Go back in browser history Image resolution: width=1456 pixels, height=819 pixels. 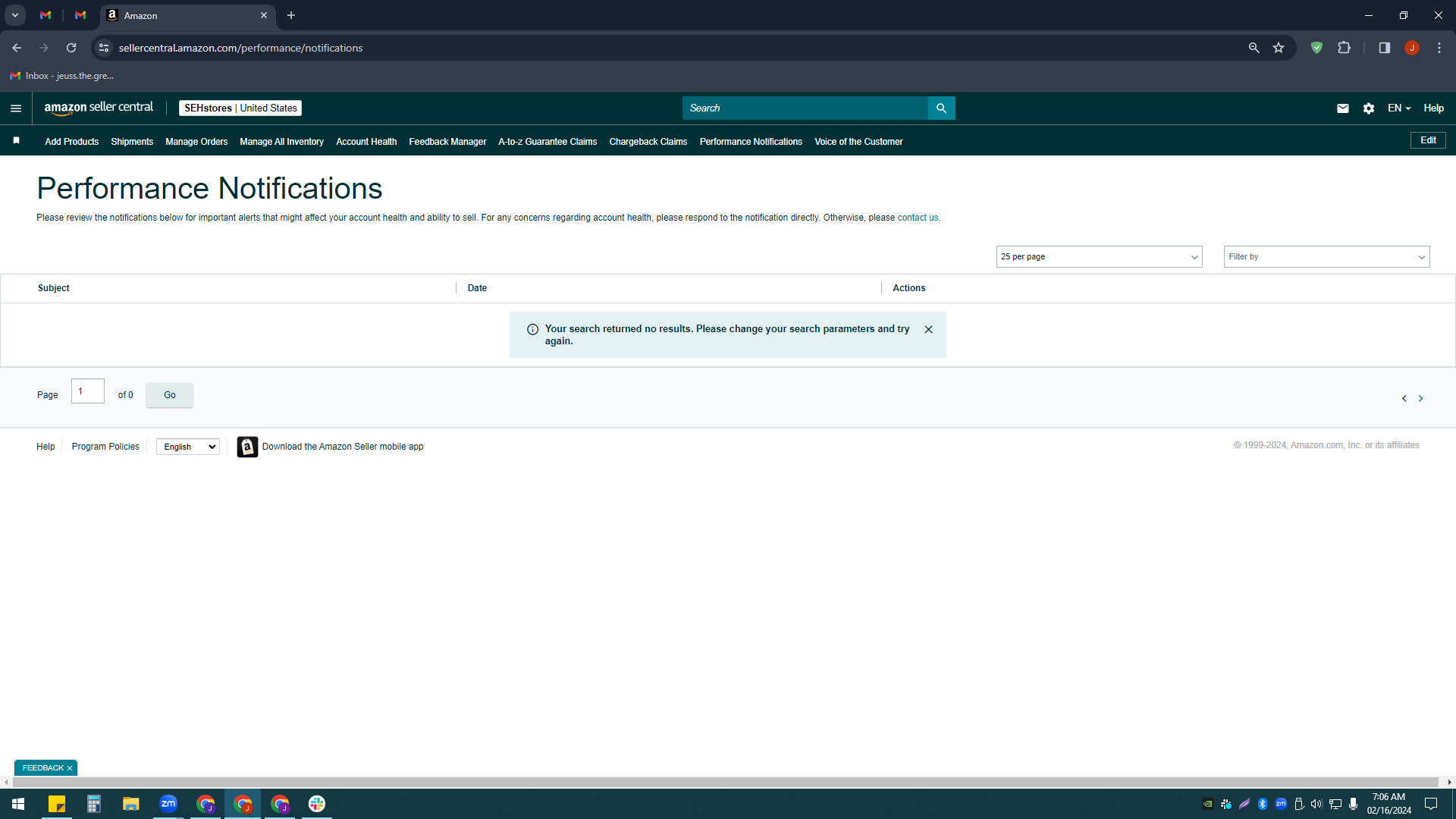point(17,48)
